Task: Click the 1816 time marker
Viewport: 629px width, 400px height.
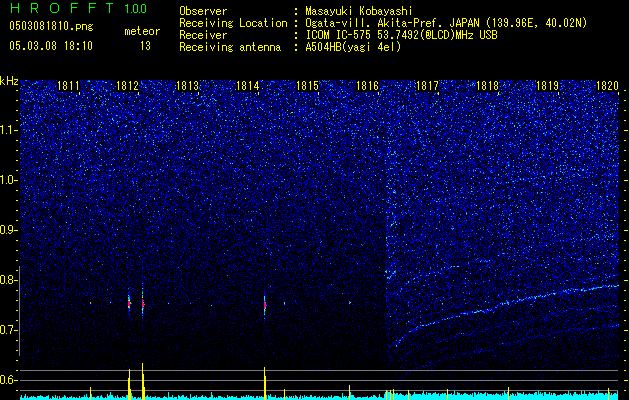Action: 367,86
